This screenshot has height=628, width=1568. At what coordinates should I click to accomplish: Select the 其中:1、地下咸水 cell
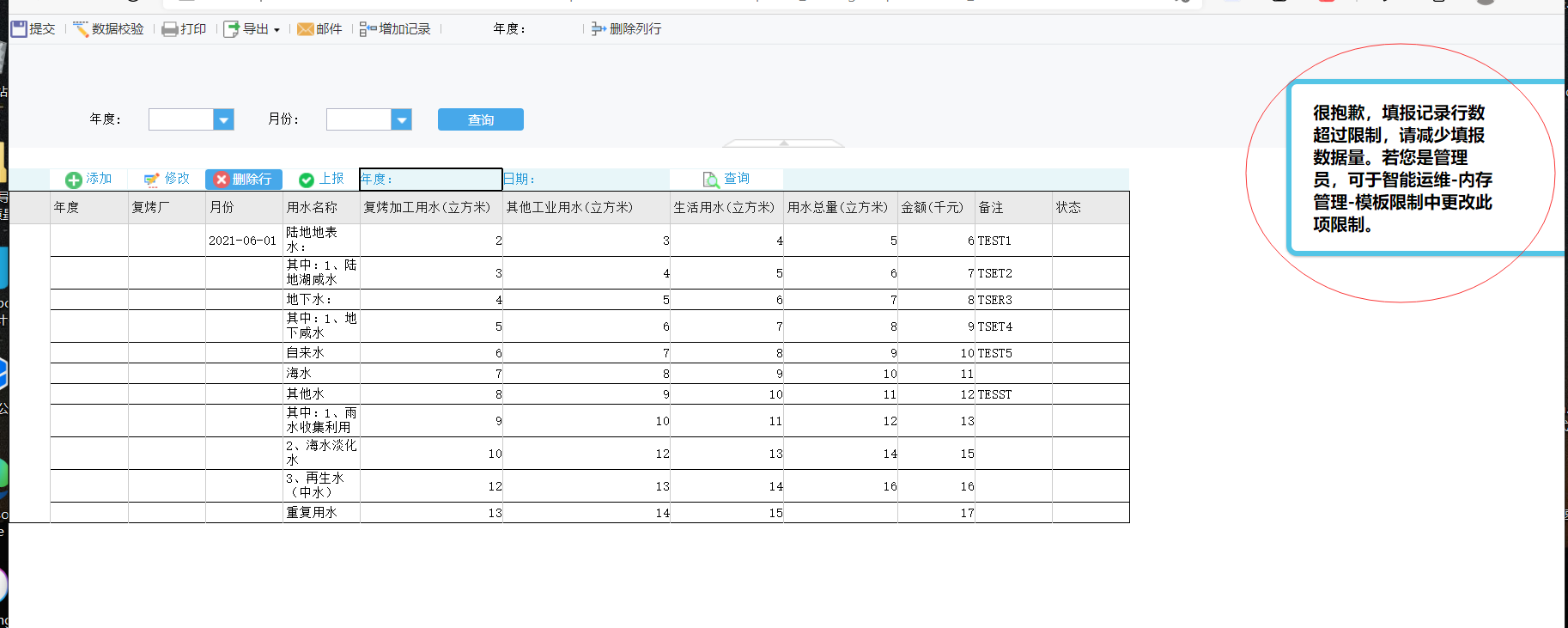pos(321,326)
